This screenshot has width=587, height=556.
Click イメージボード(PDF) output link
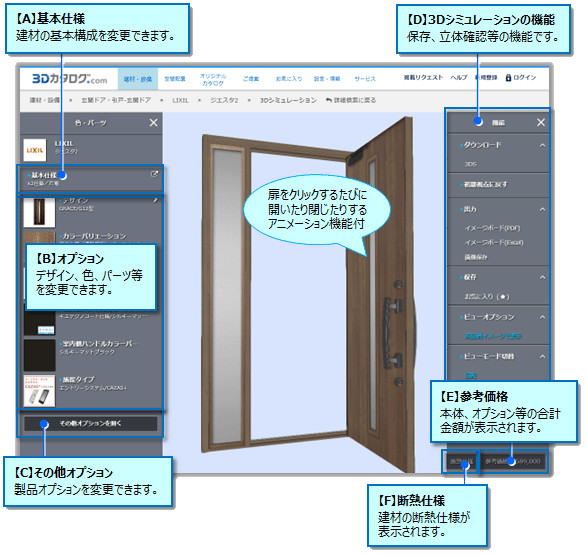492,228
